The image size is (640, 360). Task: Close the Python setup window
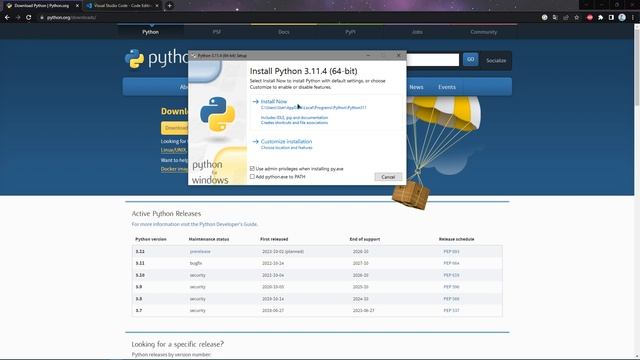tap(399, 56)
